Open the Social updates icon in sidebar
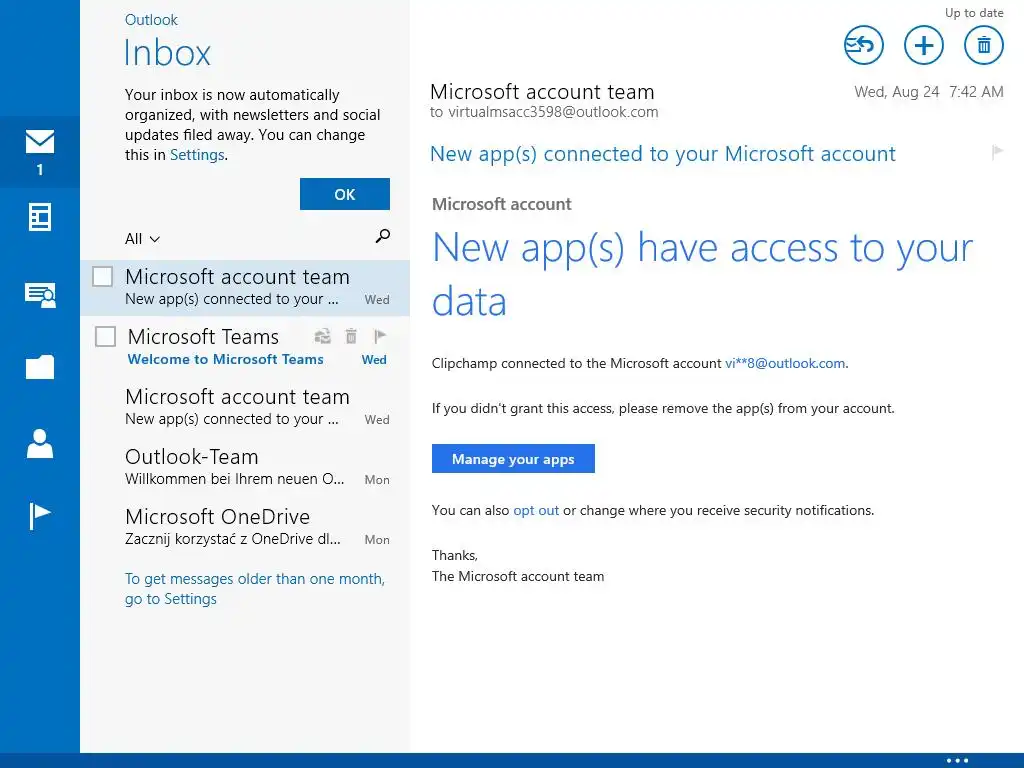 coord(40,295)
